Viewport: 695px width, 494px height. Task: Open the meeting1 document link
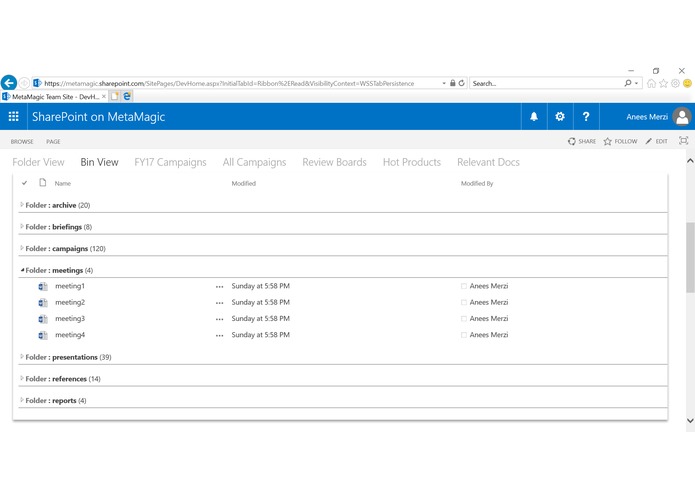(70, 286)
